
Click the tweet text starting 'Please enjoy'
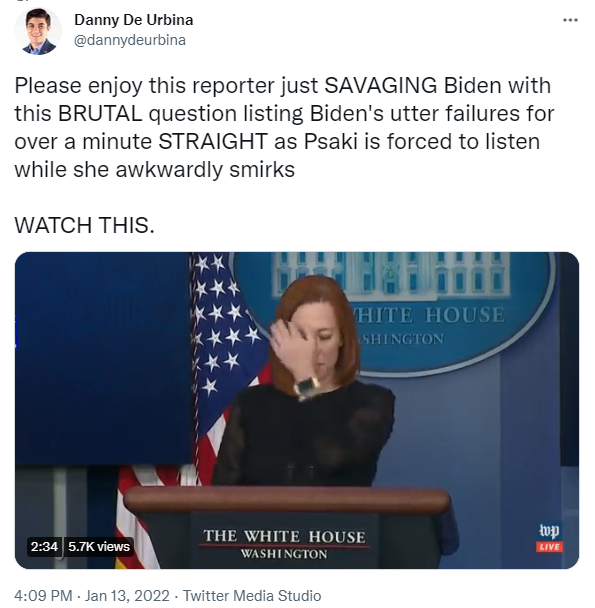pyautogui.click(x=284, y=128)
